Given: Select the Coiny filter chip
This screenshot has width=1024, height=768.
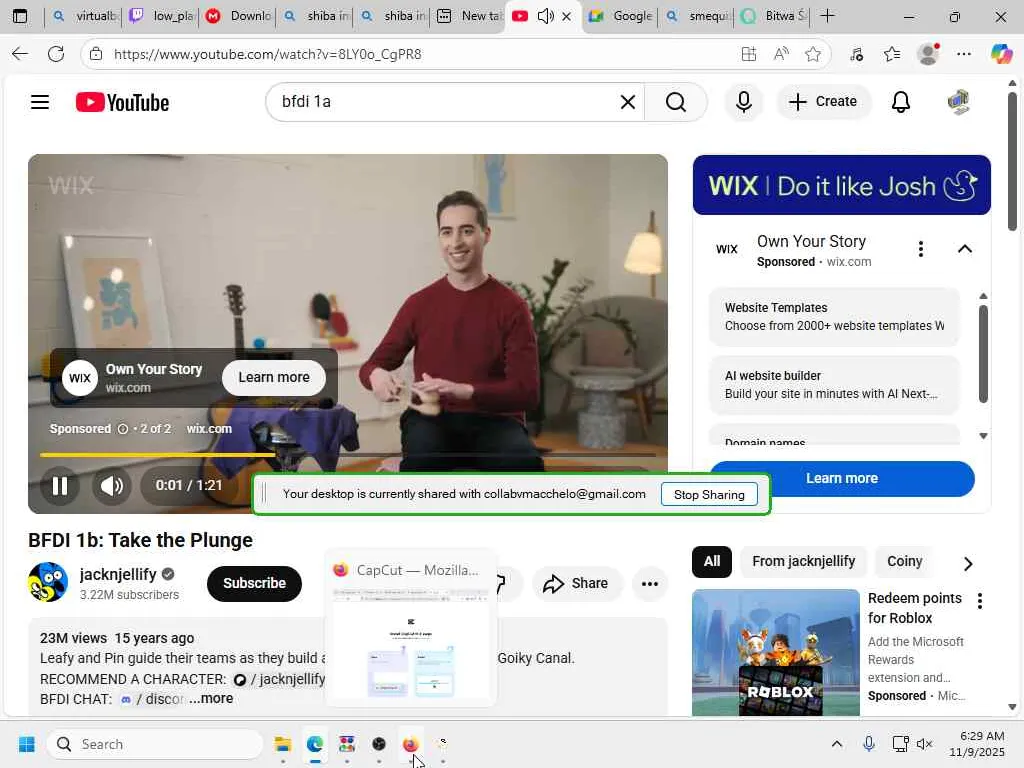Looking at the screenshot, I should click(x=904, y=562).
